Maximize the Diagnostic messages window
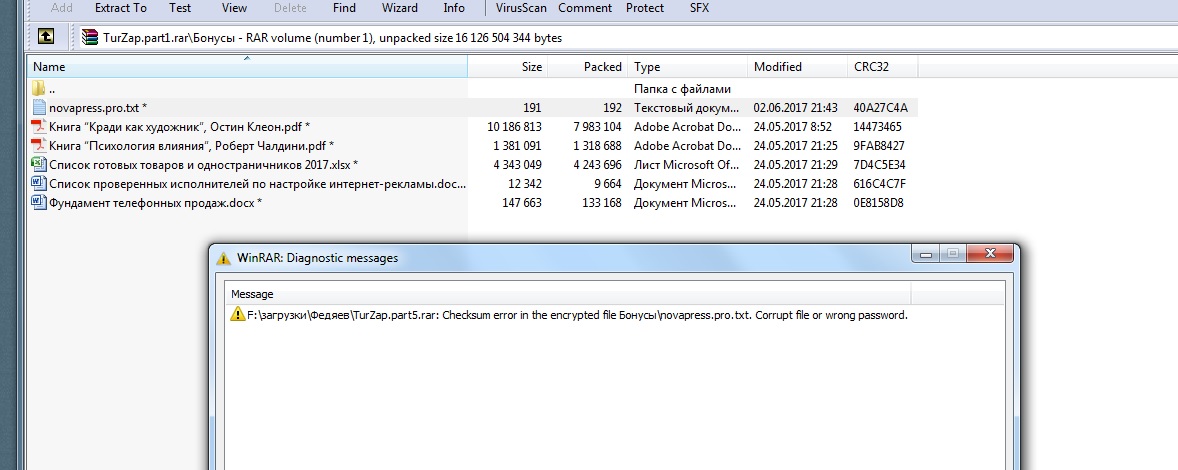1178x470 pixels. coord(953,255)
